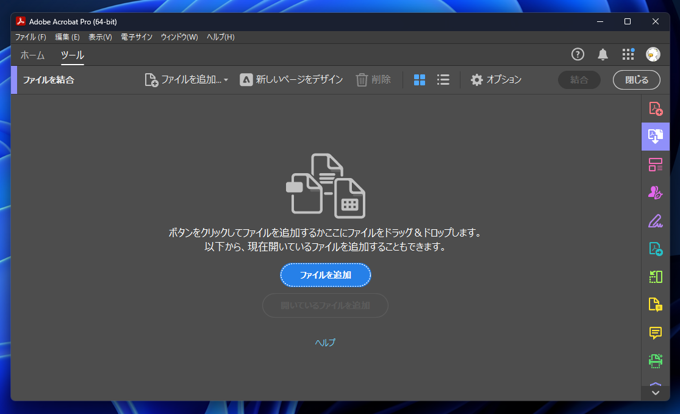Viewport: 680px width, 414px height.
Task: Switch to the ホーム tab
Action: pos(33,55)
